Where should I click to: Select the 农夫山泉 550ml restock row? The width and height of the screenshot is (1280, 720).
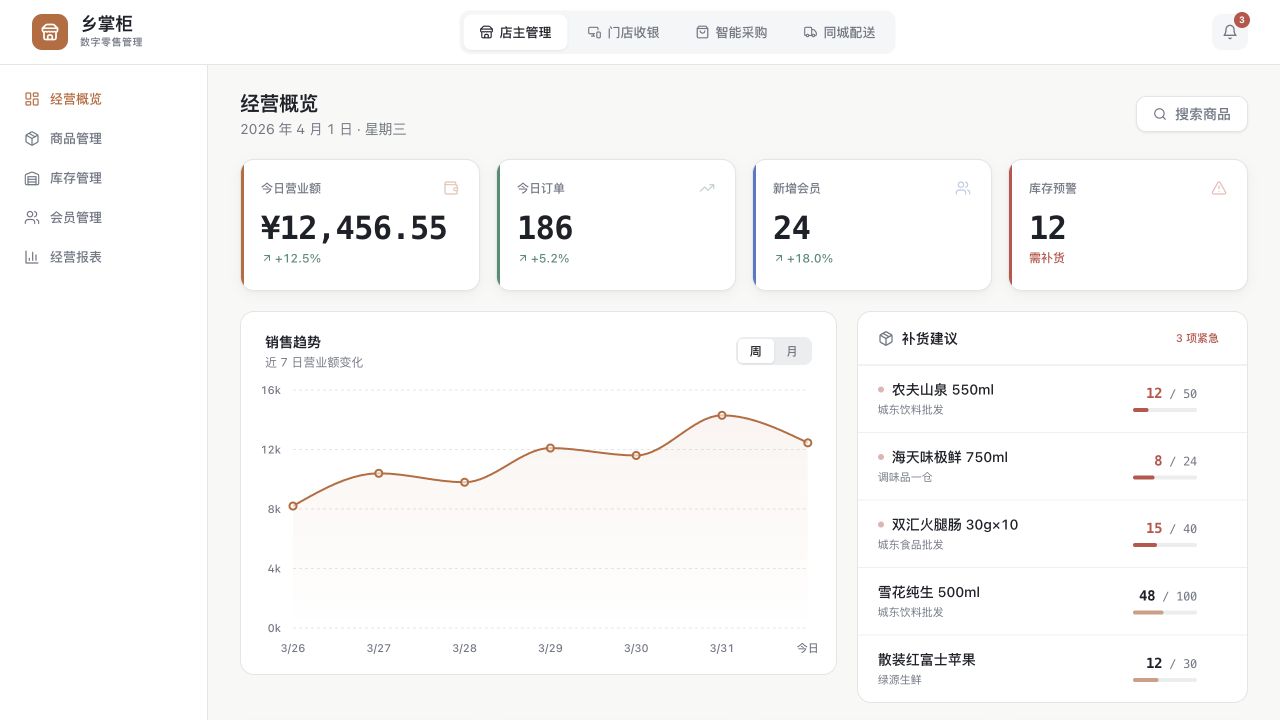tap(1053, 399)
